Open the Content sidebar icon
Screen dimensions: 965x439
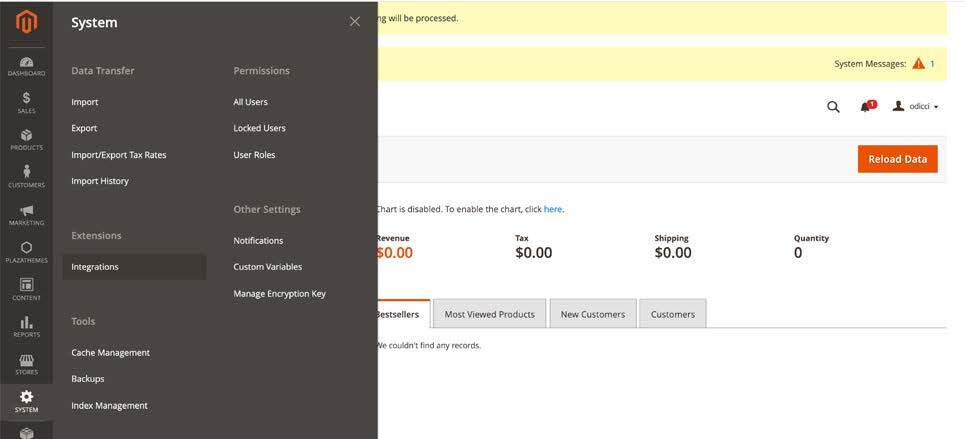[x=26, y=290]
